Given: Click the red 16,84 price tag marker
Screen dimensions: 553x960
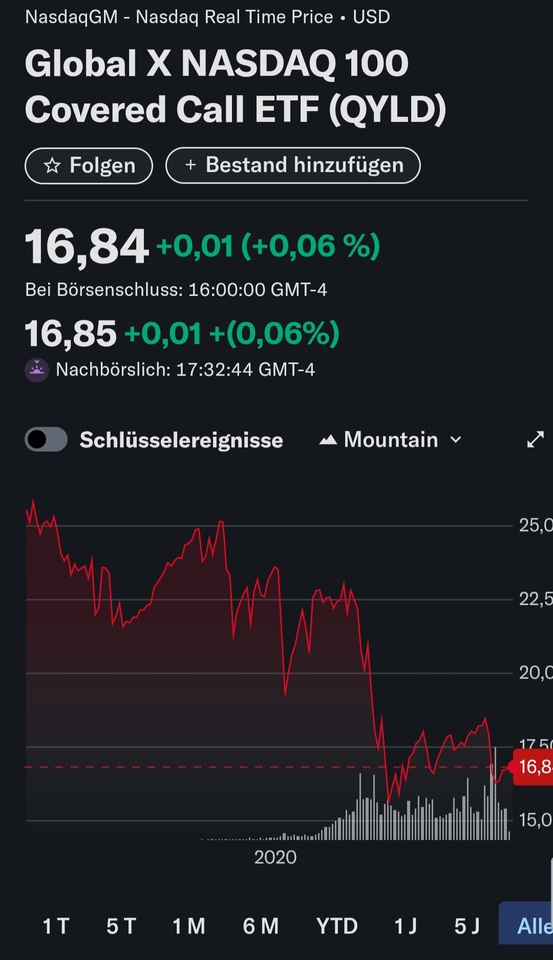Looking at the screenshot, I should 532,767.
